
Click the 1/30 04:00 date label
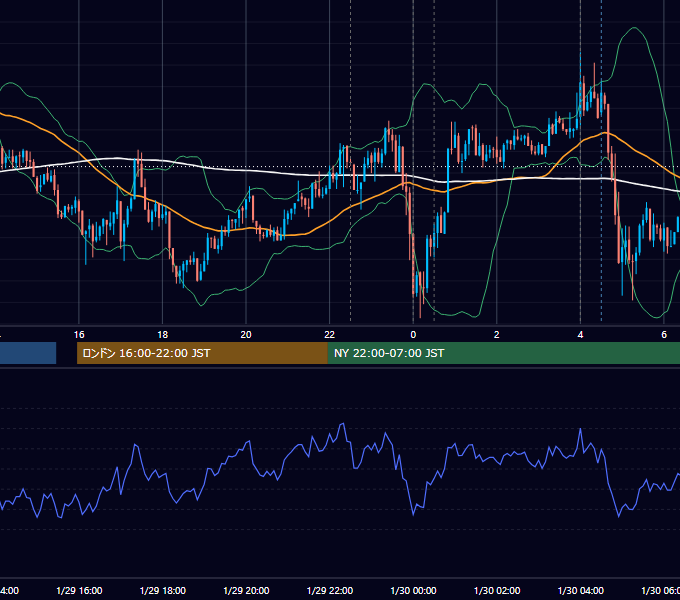581,591
